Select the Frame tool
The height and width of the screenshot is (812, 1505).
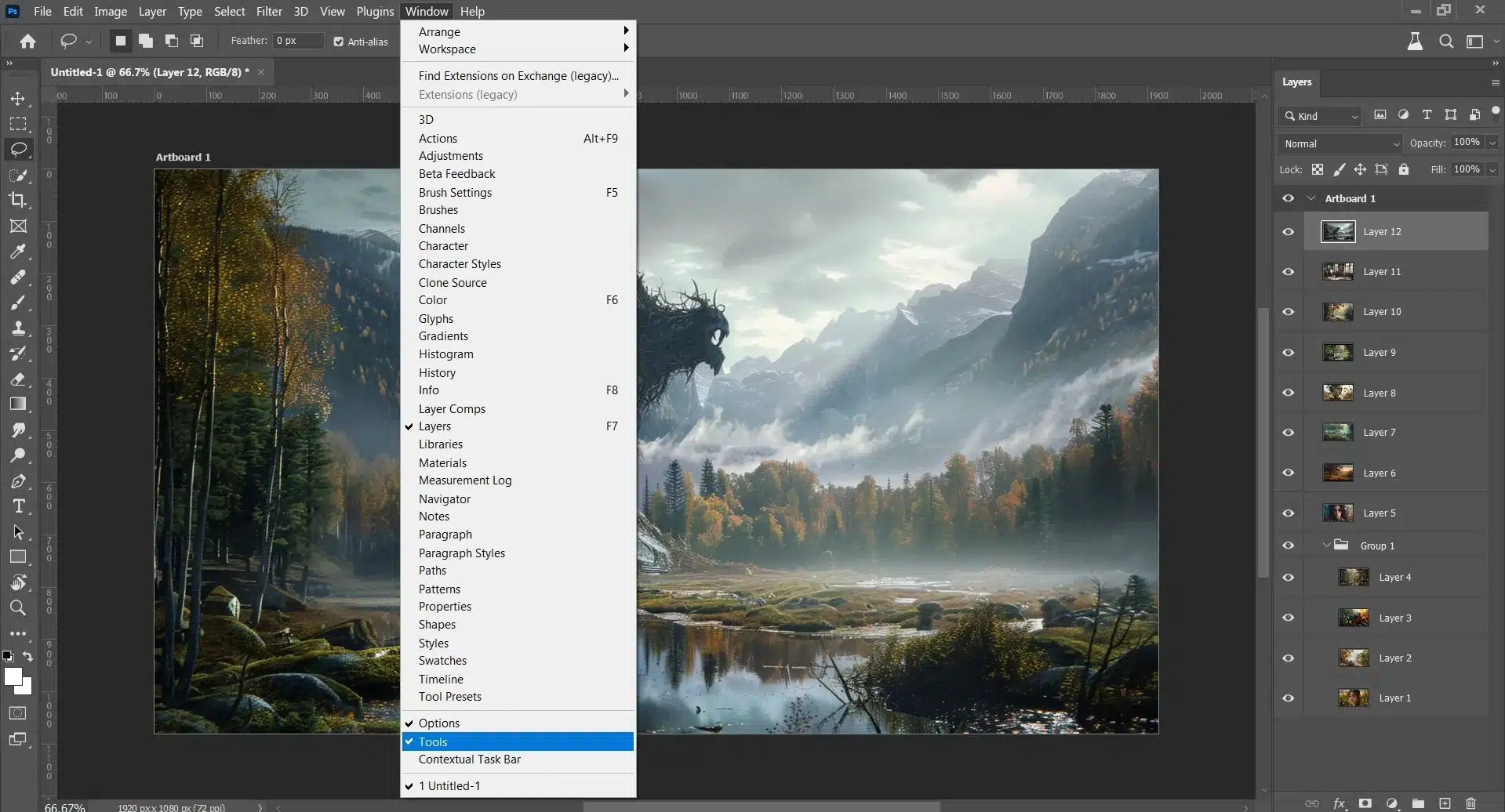coord(17,226)
